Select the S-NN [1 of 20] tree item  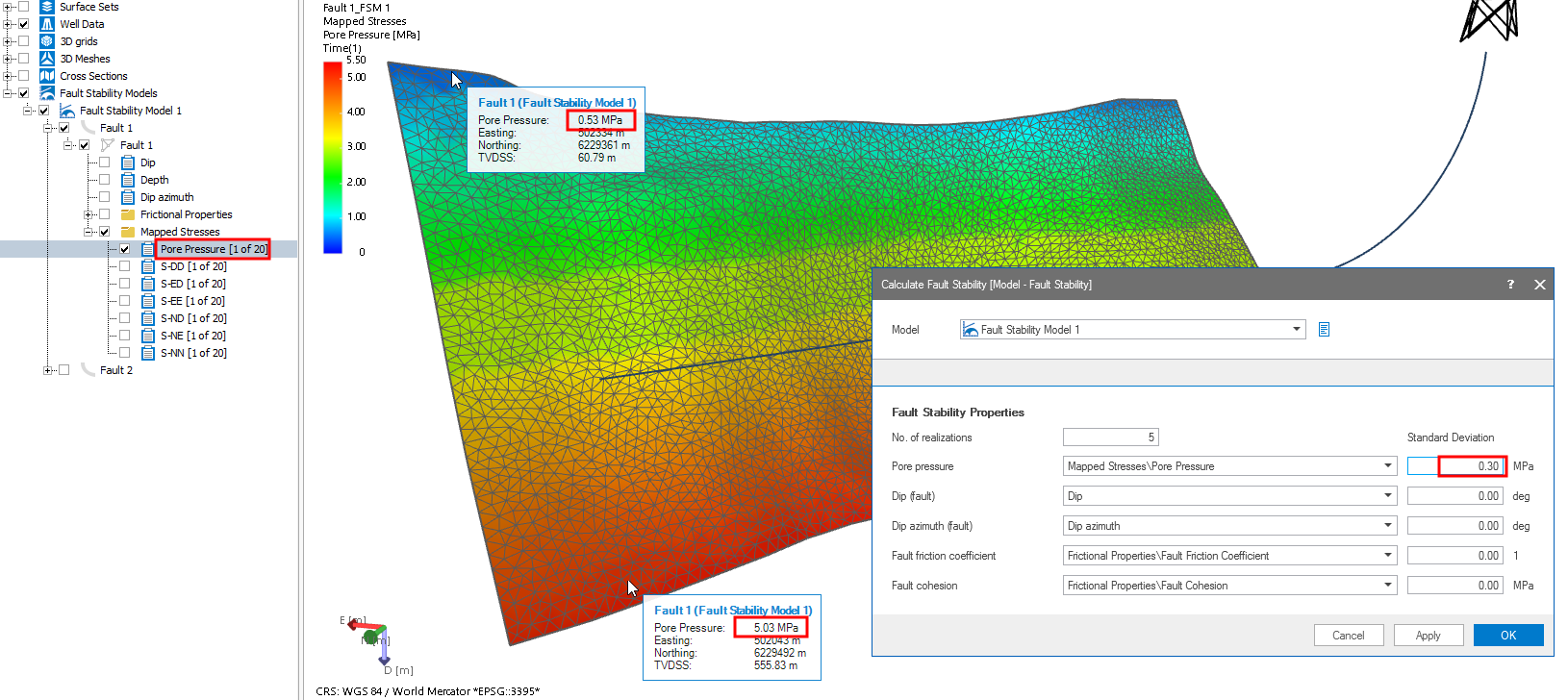click(192, 353)
